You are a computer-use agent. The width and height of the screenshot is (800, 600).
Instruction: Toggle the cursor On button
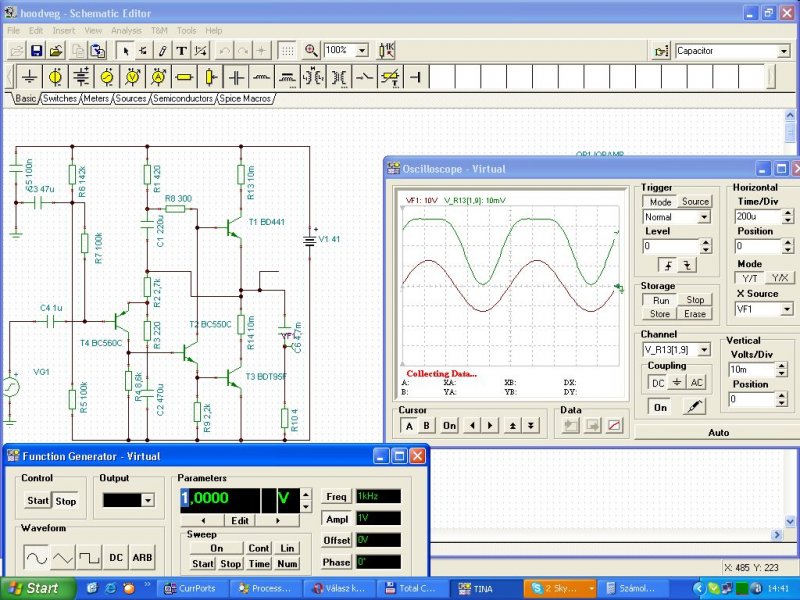click(450, 425)
